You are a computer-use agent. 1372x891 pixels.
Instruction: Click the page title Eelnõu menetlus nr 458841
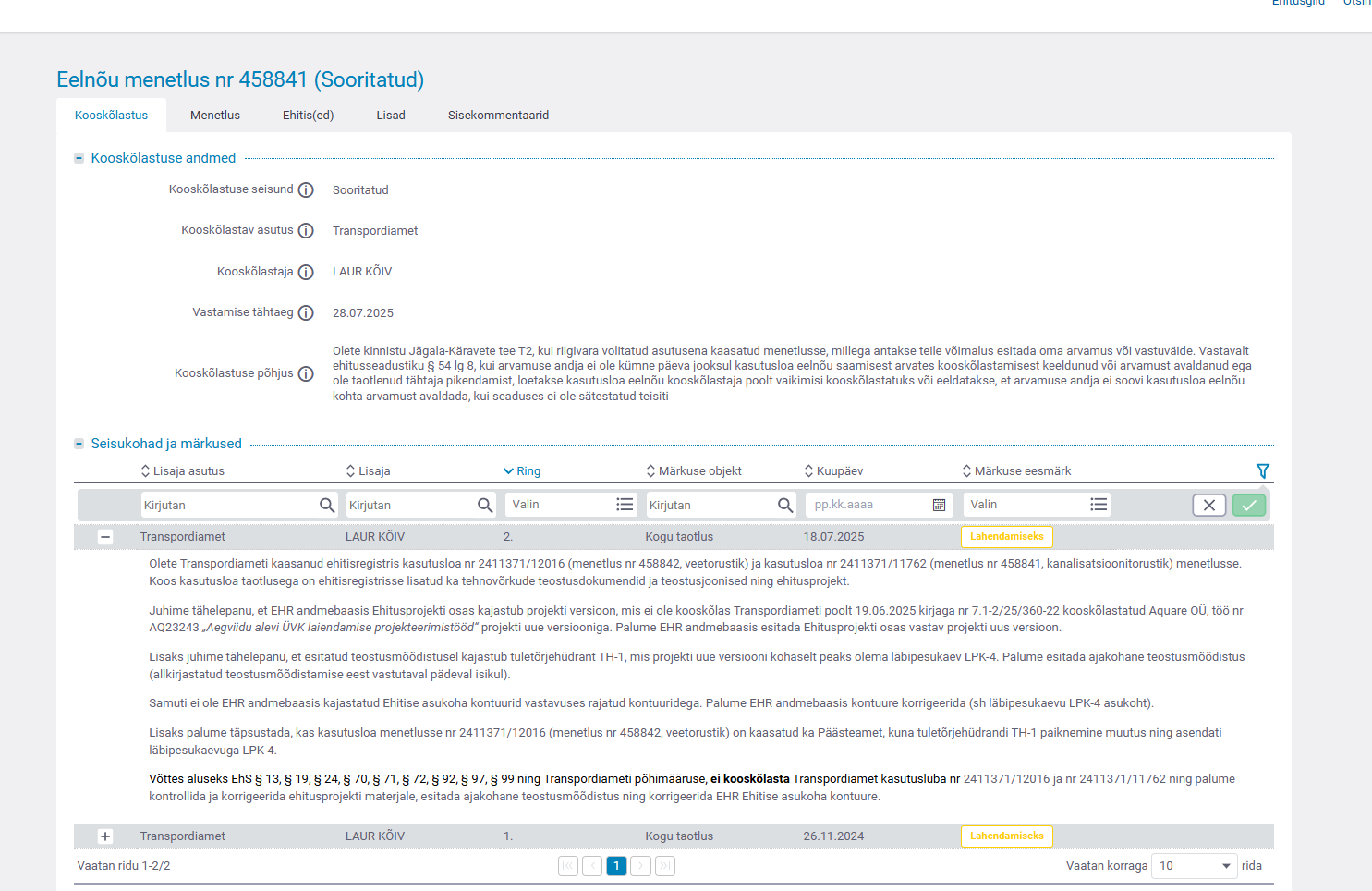pos(240,79)
